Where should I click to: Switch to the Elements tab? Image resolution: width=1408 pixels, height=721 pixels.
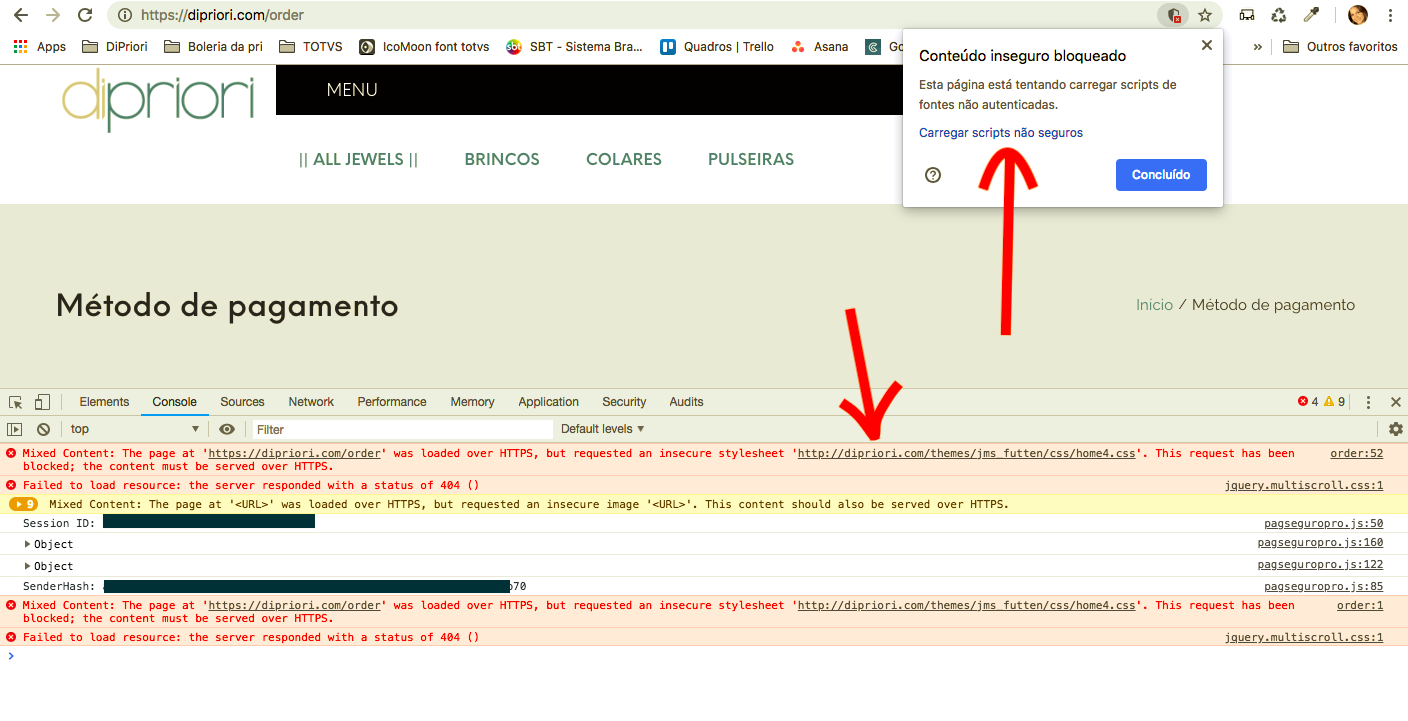(x=104, y=402)
